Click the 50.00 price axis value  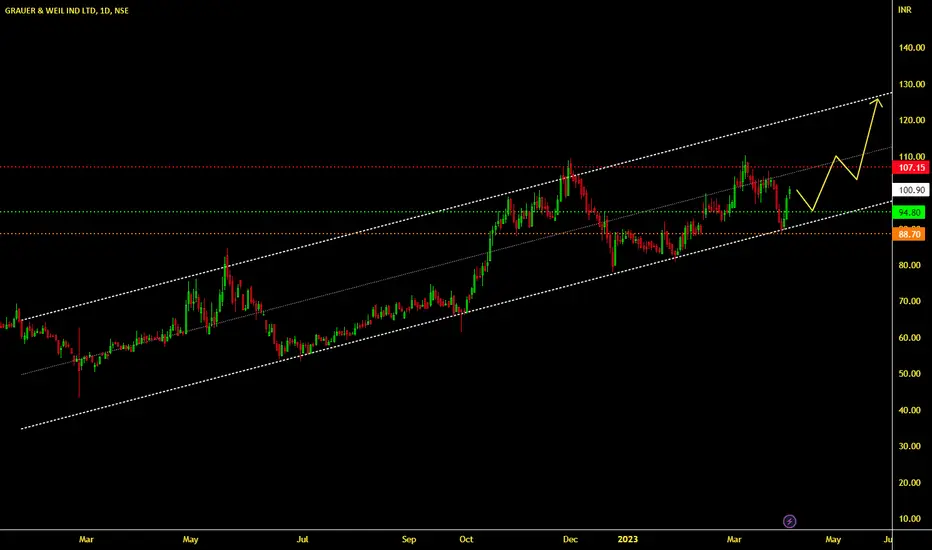pyautogui.click(x=909, y=374)
